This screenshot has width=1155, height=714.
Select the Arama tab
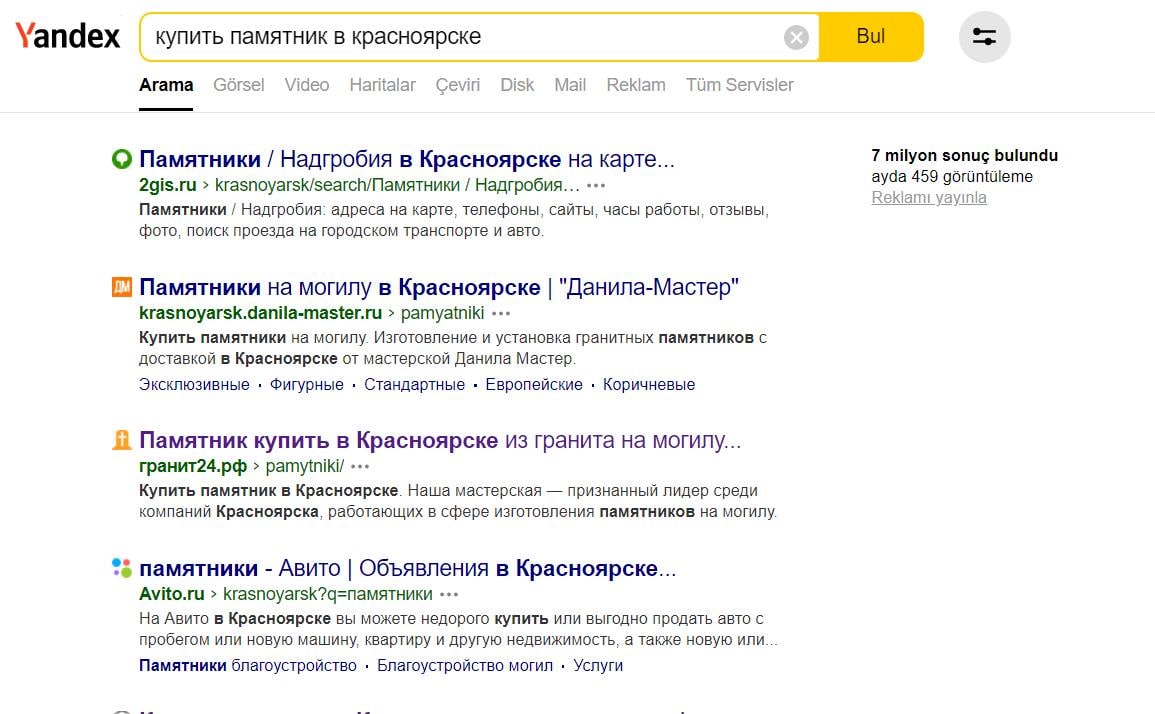[x=166, y=85]
